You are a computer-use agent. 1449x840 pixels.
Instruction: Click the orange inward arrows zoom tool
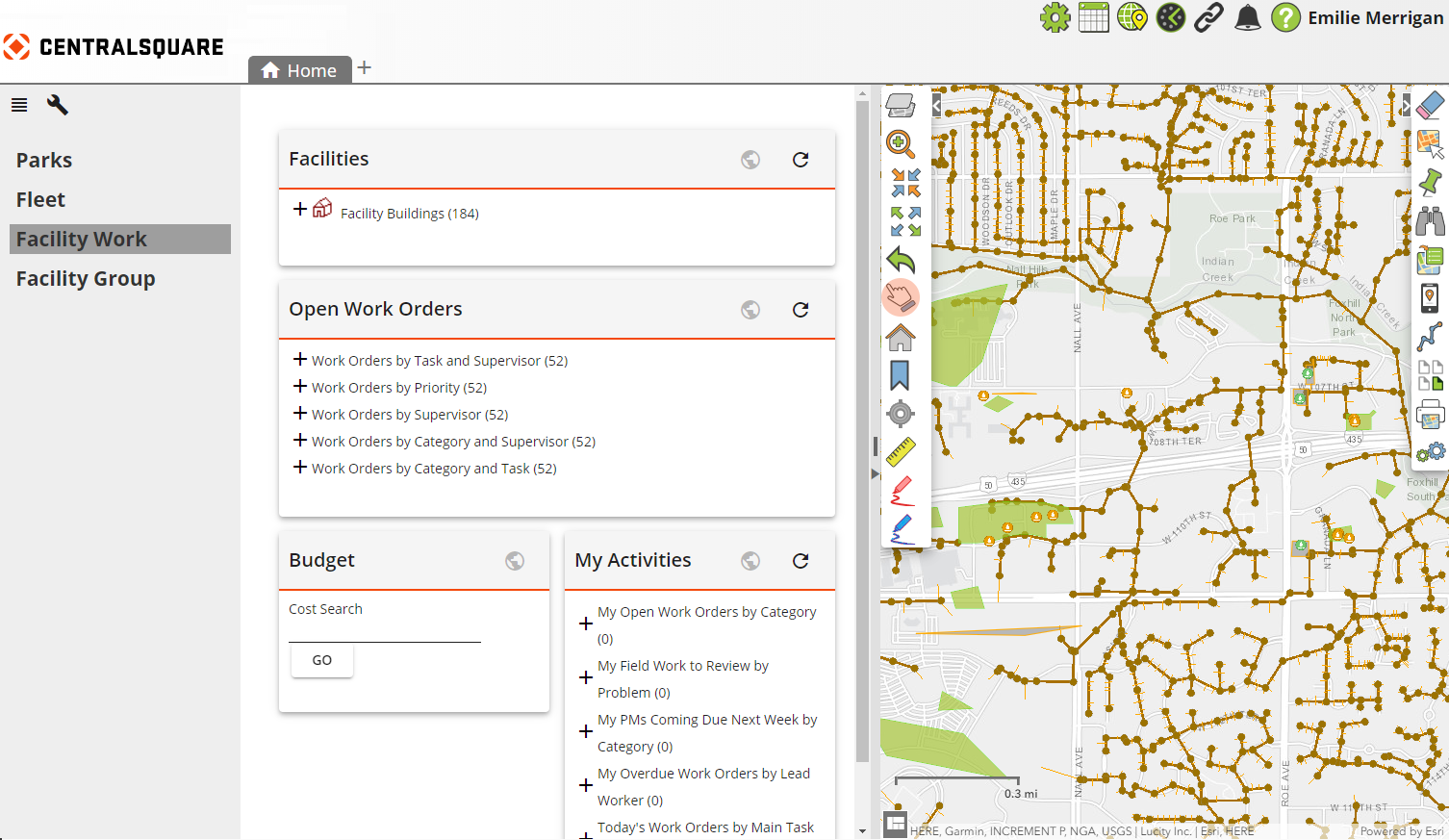905,183
